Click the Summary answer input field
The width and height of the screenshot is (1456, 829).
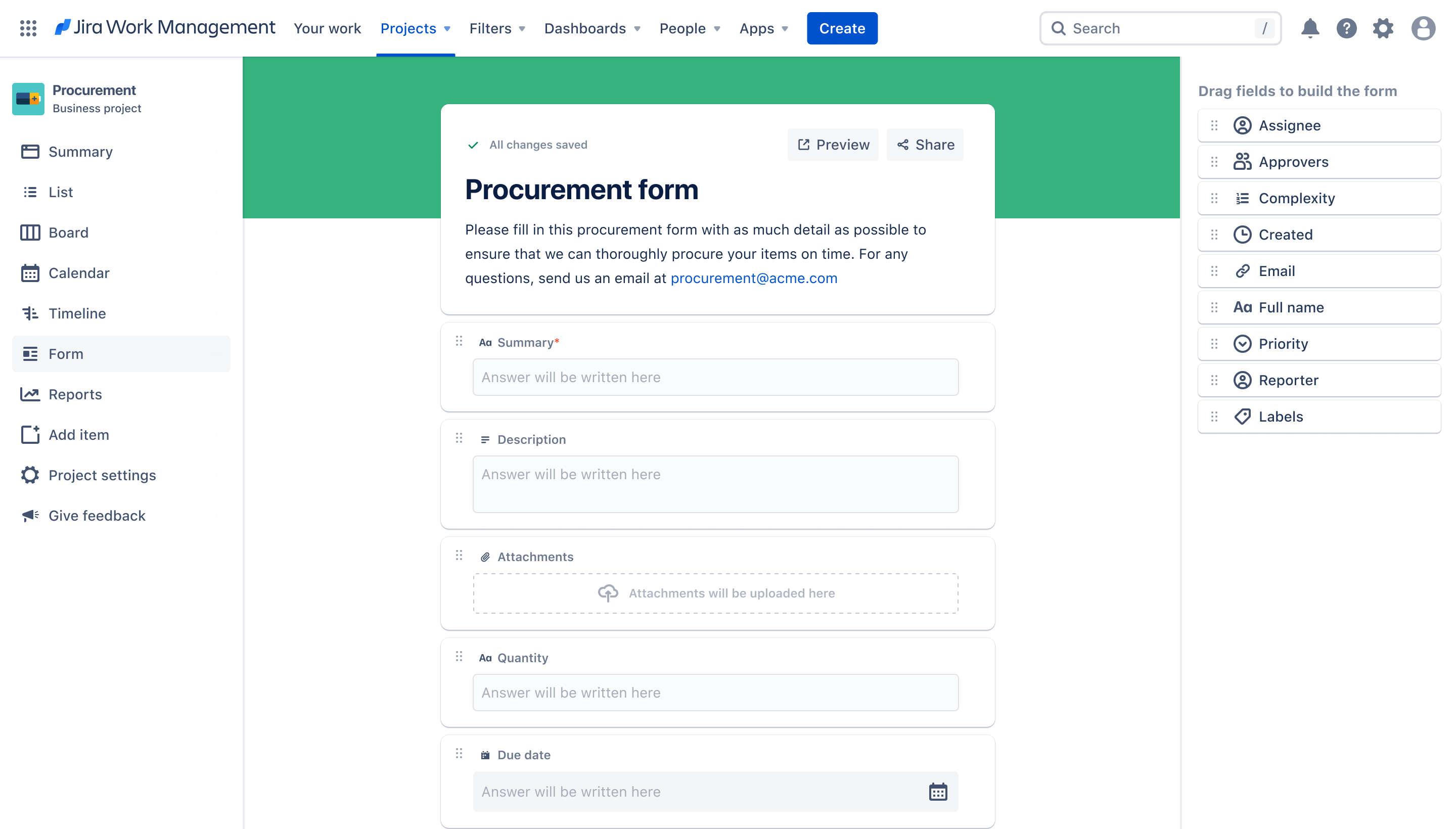(715, 377)
